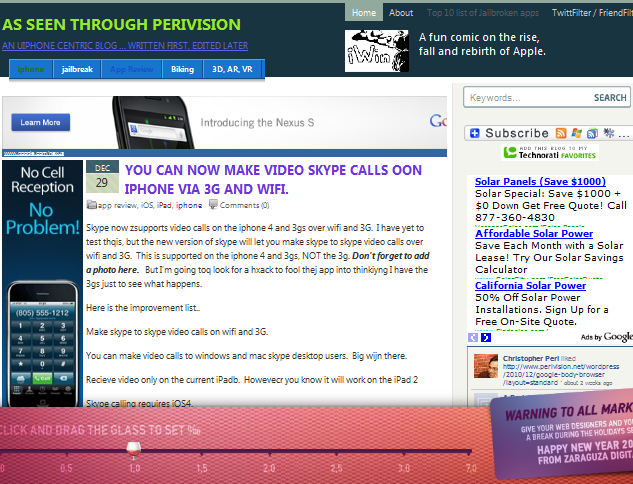The width and height of the screenshot is (633, 484).
Task: Open the Home menu tab
Action: pyautogui.click(x=364, y=13)
